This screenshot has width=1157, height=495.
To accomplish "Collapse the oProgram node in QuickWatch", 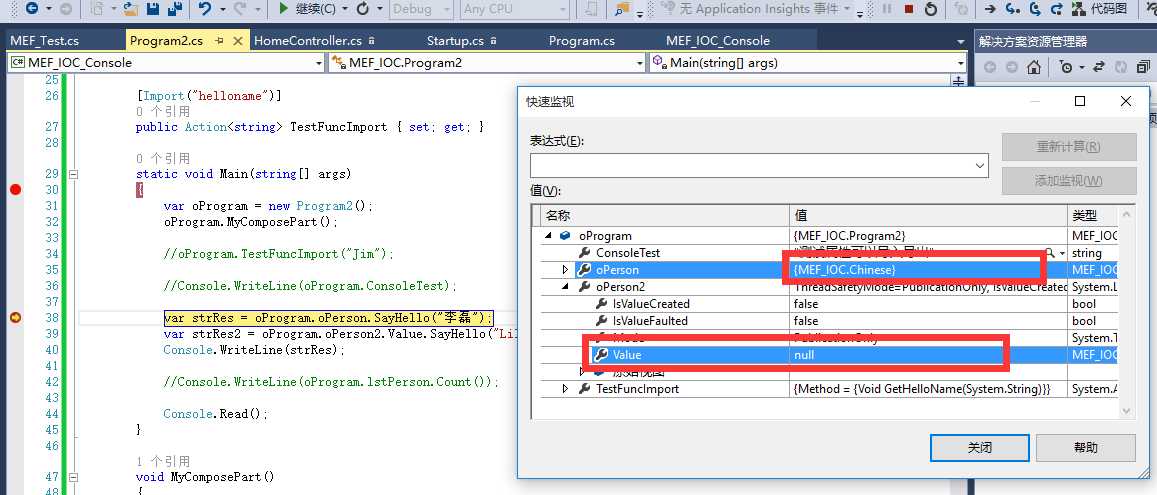I will pos(549,236).
